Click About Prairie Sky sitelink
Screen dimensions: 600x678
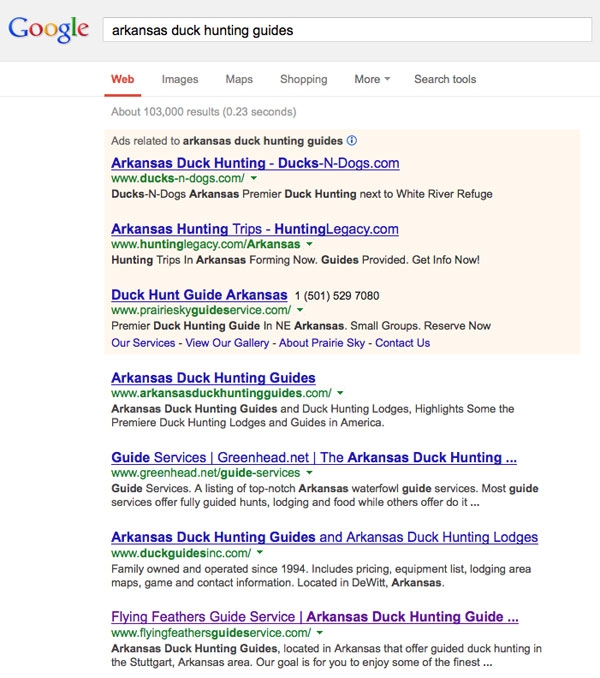[x=322, y=343]
